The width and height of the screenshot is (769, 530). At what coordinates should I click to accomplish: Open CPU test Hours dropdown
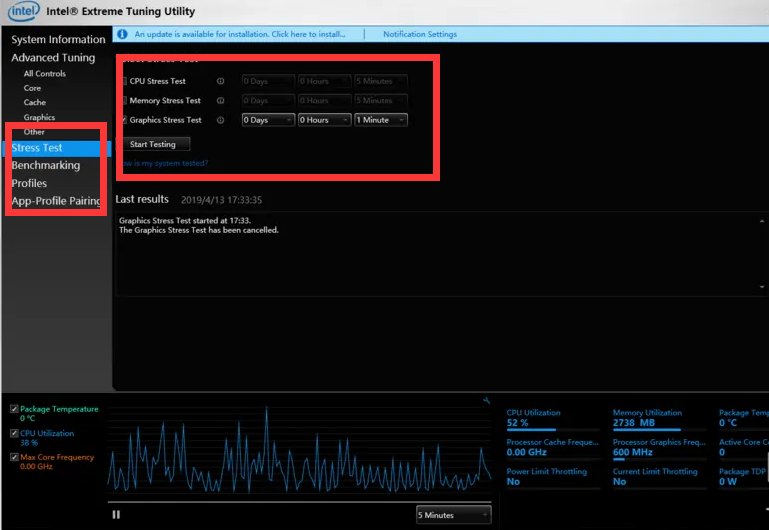(324, 81)
